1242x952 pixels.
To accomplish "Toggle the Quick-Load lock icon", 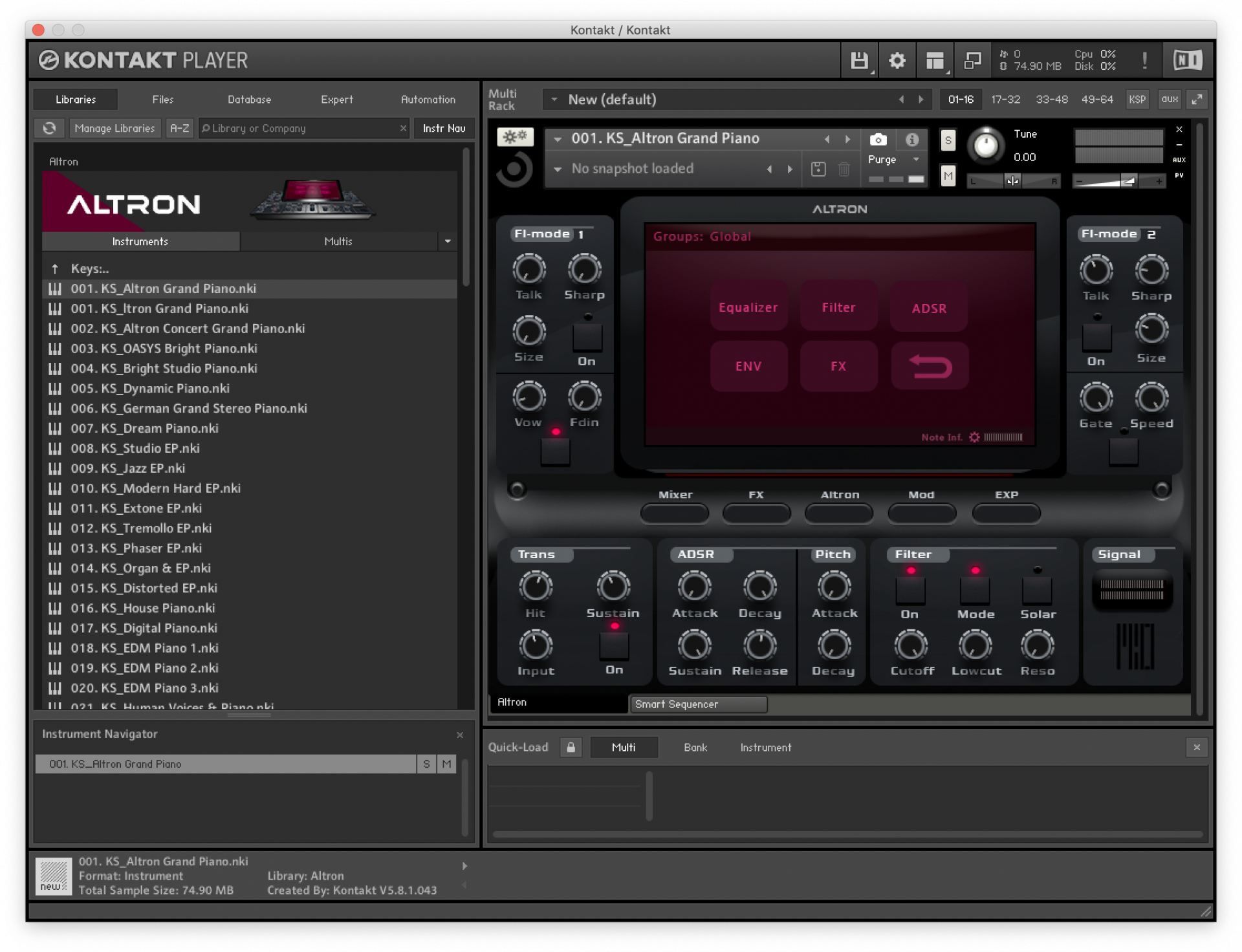I will [x=571, y=748].
